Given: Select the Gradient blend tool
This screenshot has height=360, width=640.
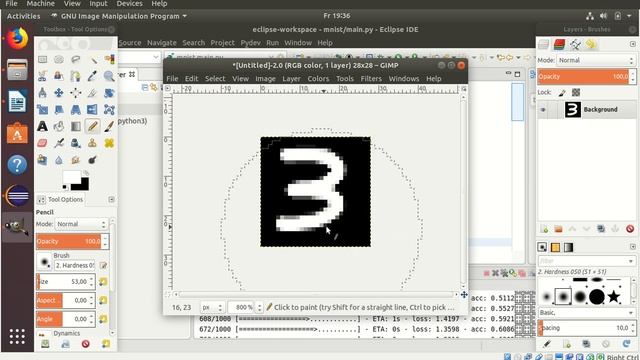Looking at the screenshot, I should [x=76, y=127].
